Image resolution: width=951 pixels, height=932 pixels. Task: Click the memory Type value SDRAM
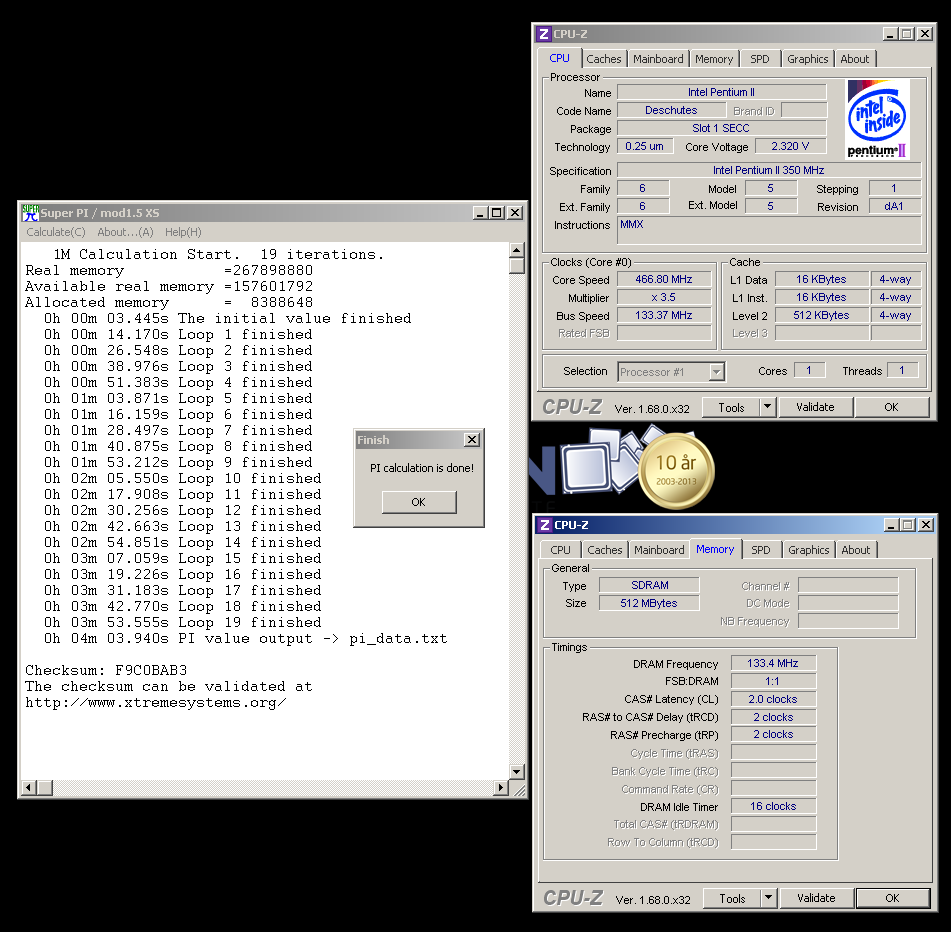coord(650,585)
